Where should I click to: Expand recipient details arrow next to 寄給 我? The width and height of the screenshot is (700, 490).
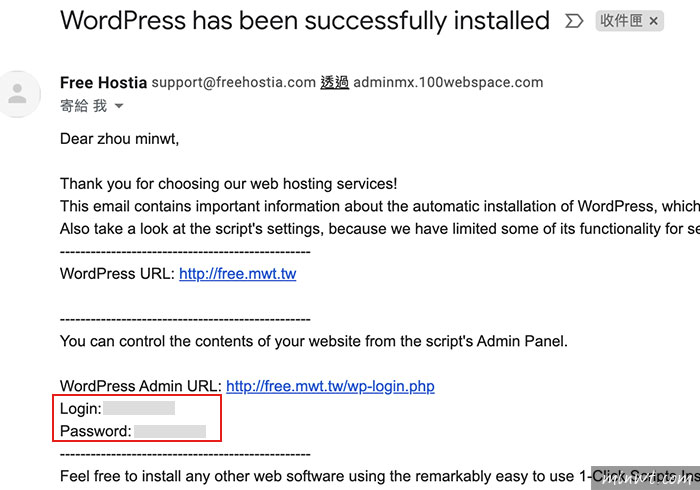point(119,106)
